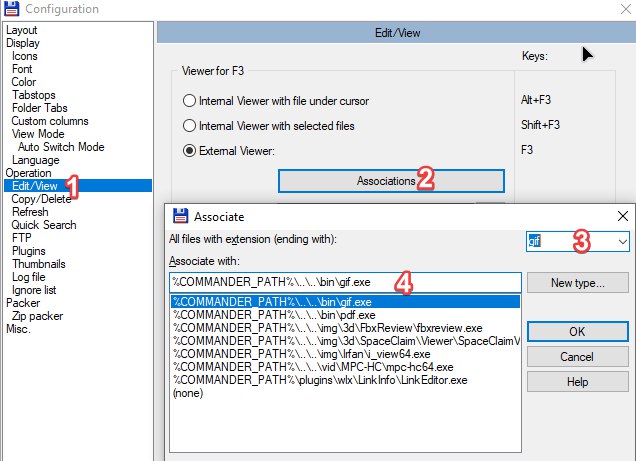Open the FTP settings page

21,238
